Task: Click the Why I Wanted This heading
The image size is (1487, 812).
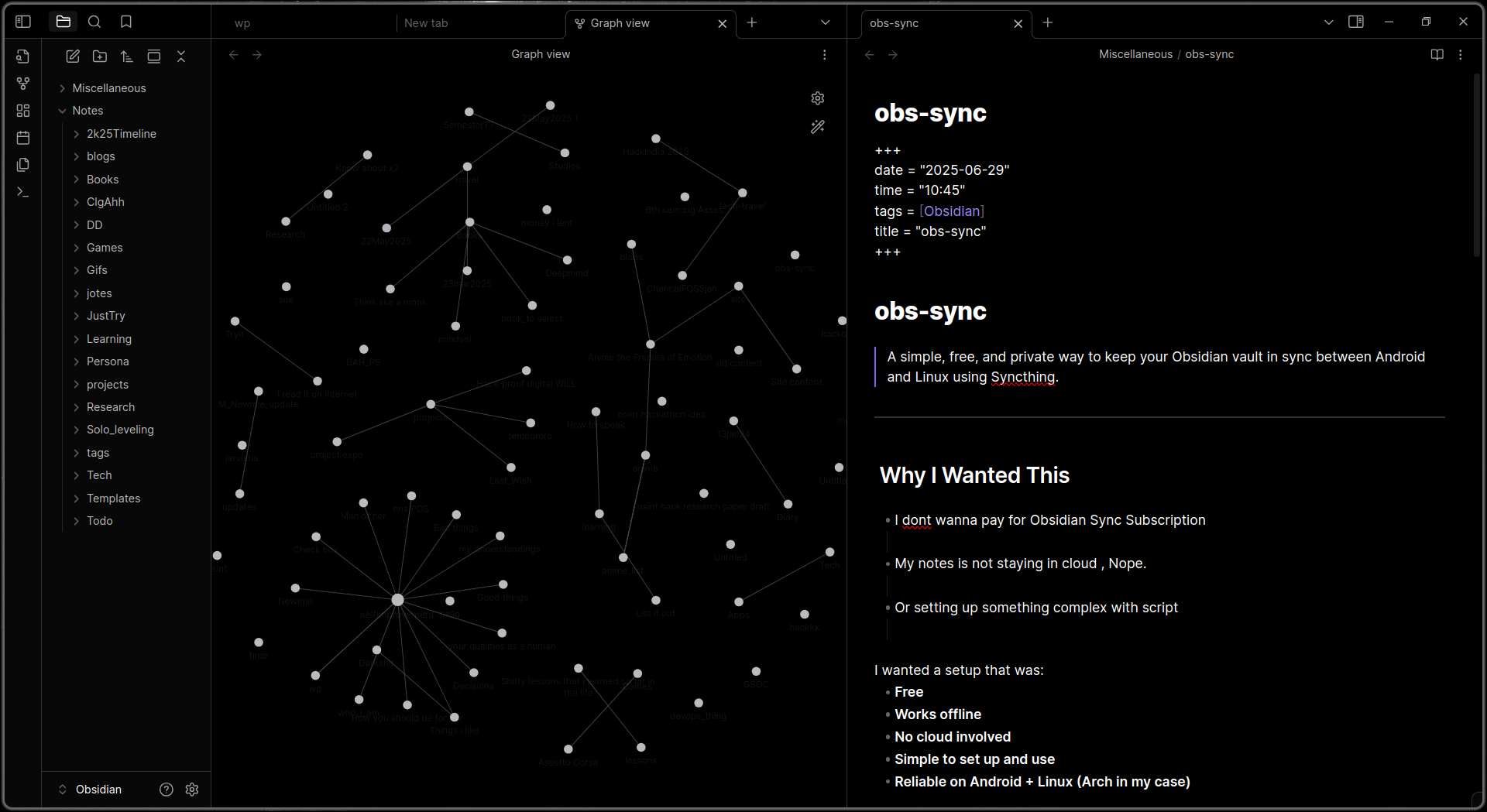Action: 974,475
